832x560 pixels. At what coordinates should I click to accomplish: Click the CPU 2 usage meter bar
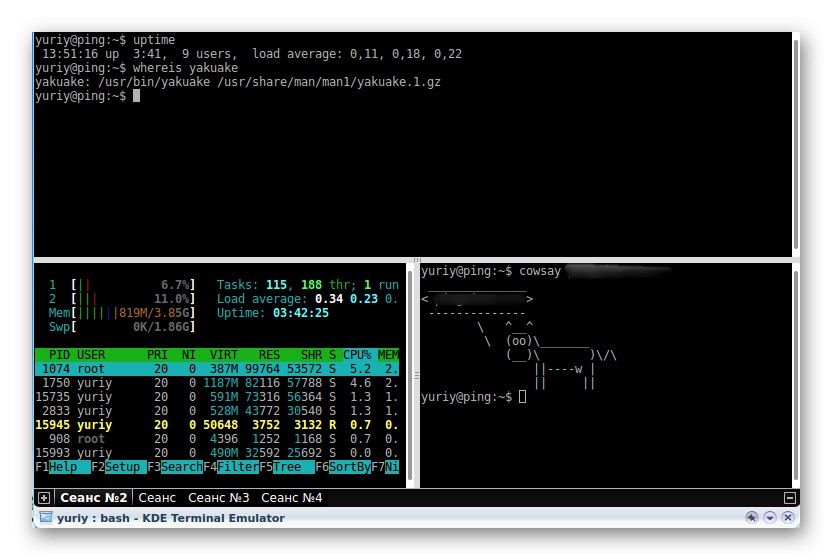(x=122, y=299)
